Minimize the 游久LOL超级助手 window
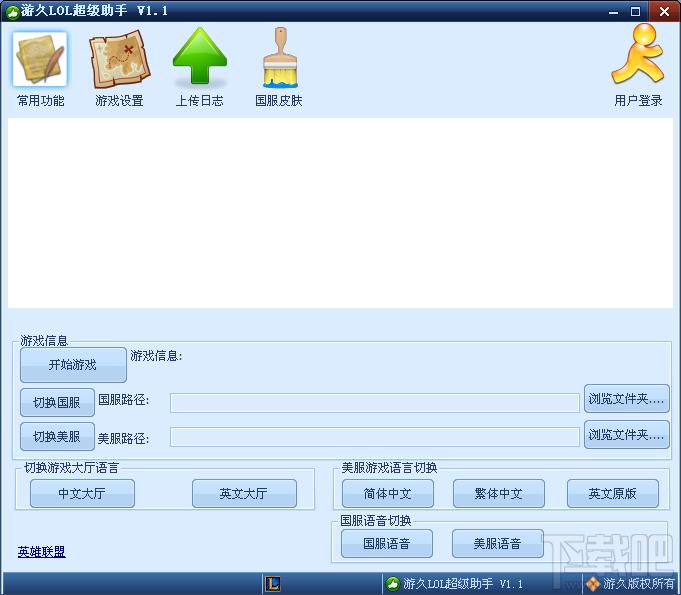 tap(613, 12)
